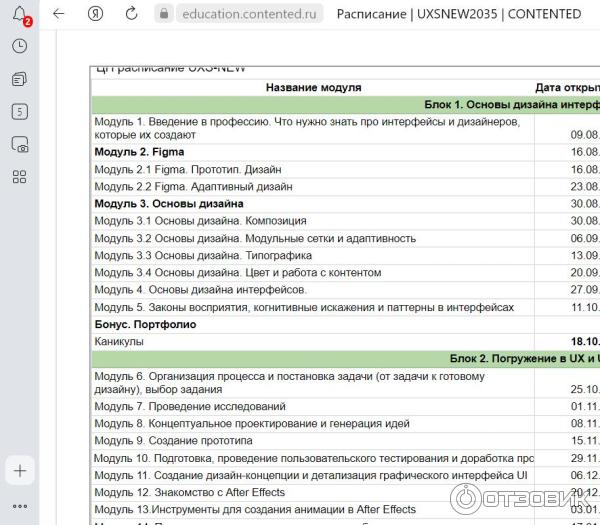The image size is (600, 525).
Task: Click the page title in address bar
Action: (x=458, y=14)
